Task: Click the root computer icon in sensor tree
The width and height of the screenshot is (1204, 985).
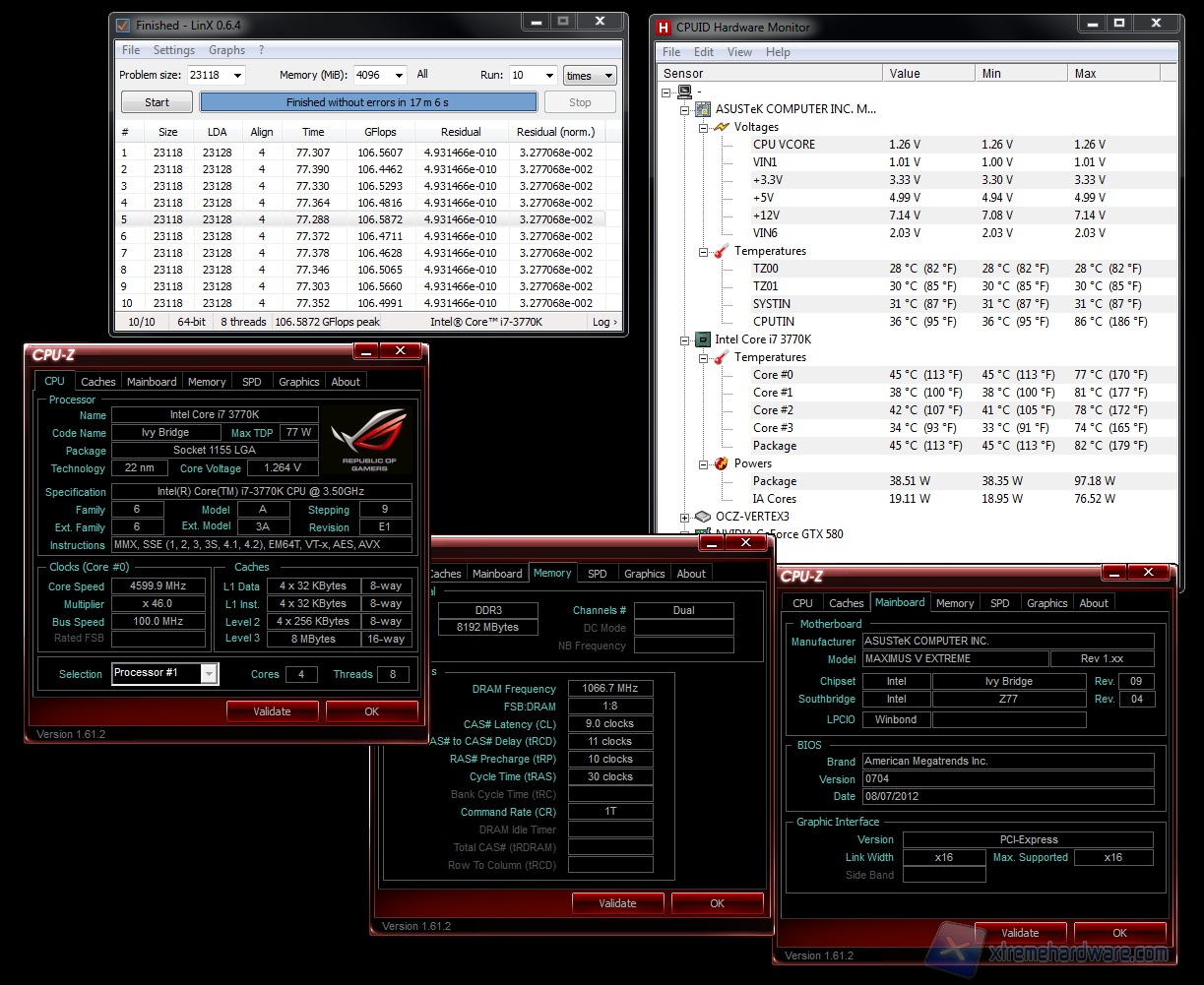Action: (684, 92)
